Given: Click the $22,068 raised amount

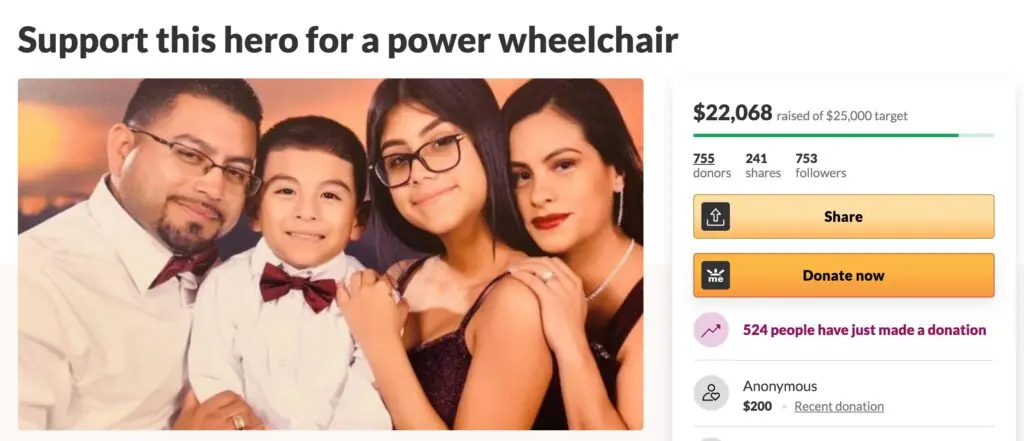Looking at the screenshot, I should click(732, 112).
